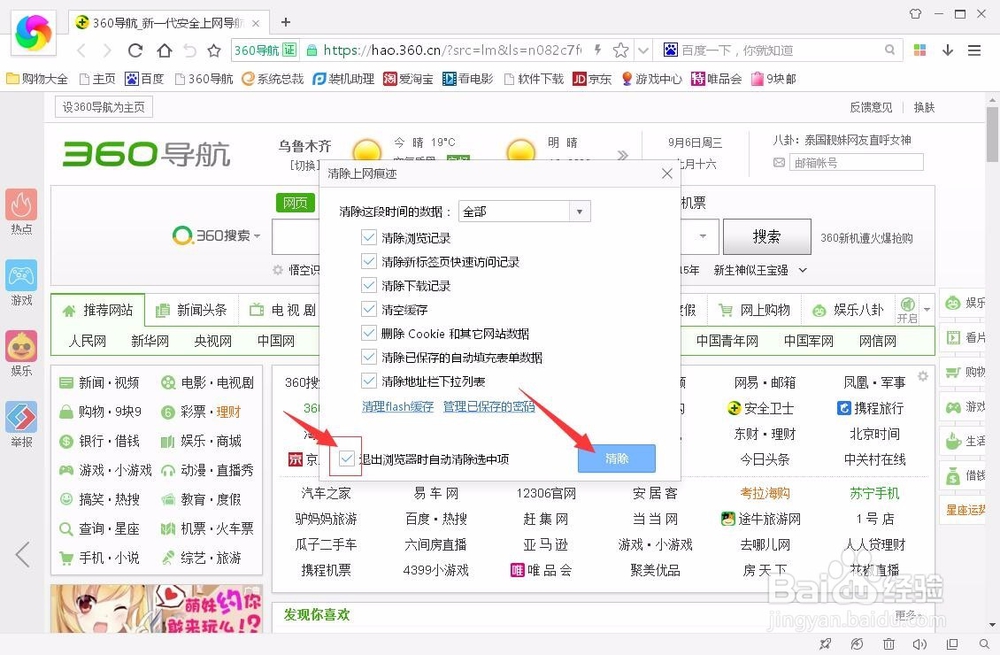The height and width of the screenshot is (655, 1000).
Task: Click the download arrow icon in the toolbar
Action: [x=947, y=48]
